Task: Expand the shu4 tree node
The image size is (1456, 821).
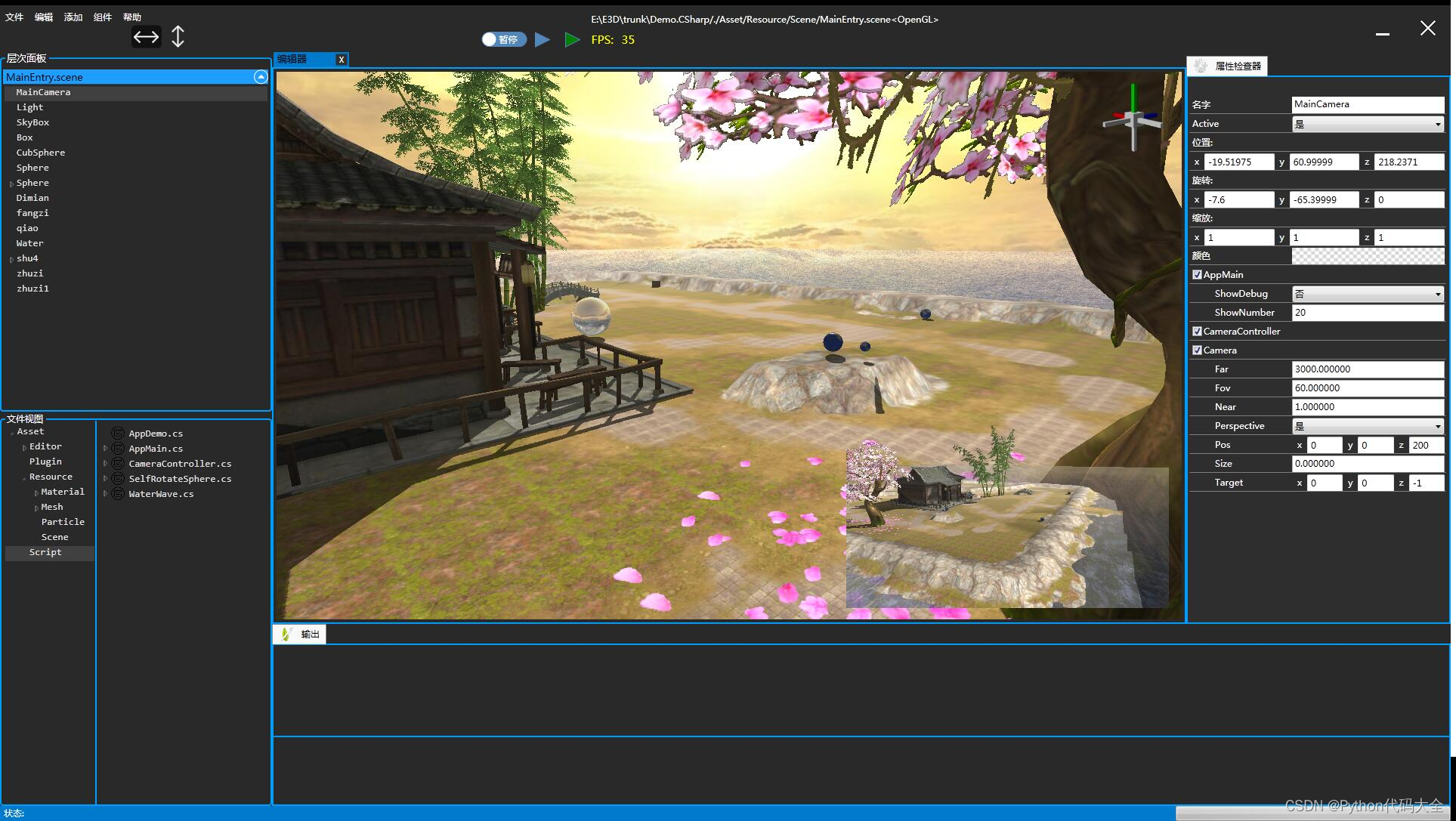Action: point(11,259)
